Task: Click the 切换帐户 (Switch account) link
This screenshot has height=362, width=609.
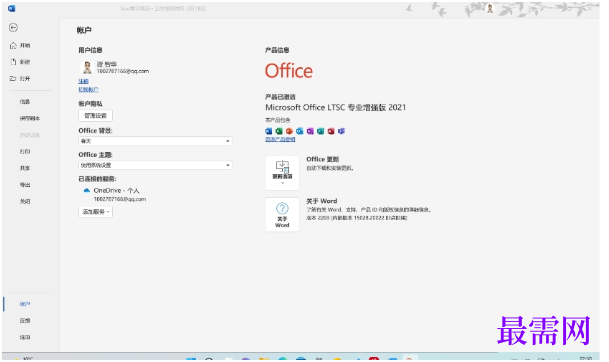Action: click(88, 89)
